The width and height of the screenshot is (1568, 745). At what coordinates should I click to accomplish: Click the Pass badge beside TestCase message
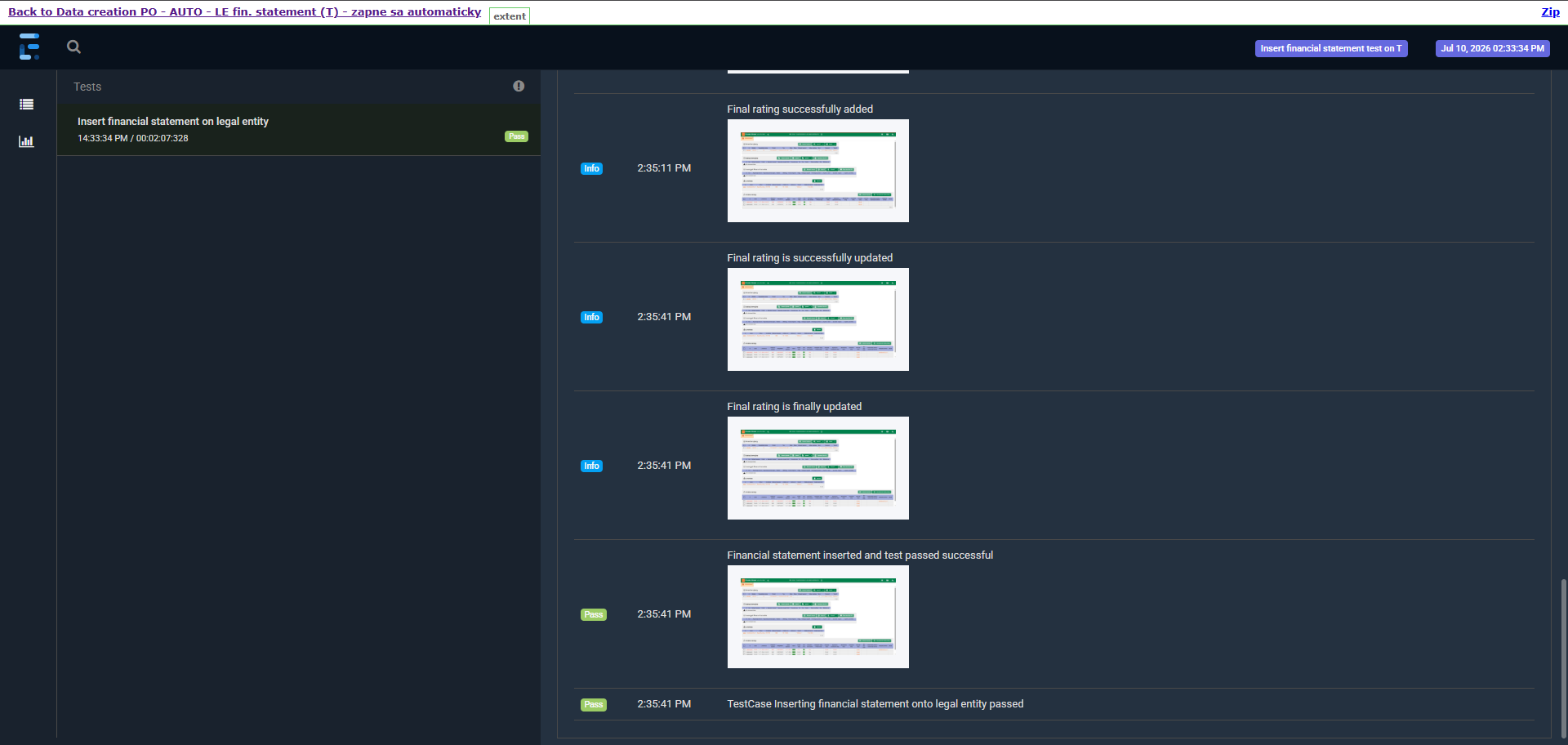[x=594, y=704]
